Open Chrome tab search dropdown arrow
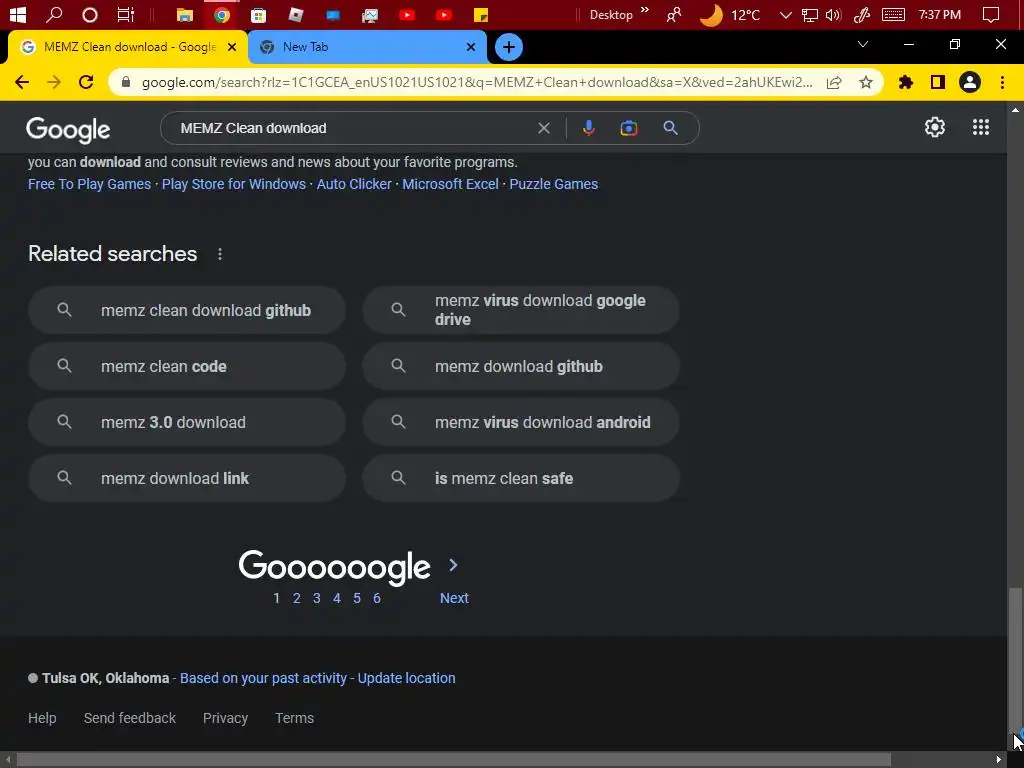1024x768 pixels. [863, 44]
